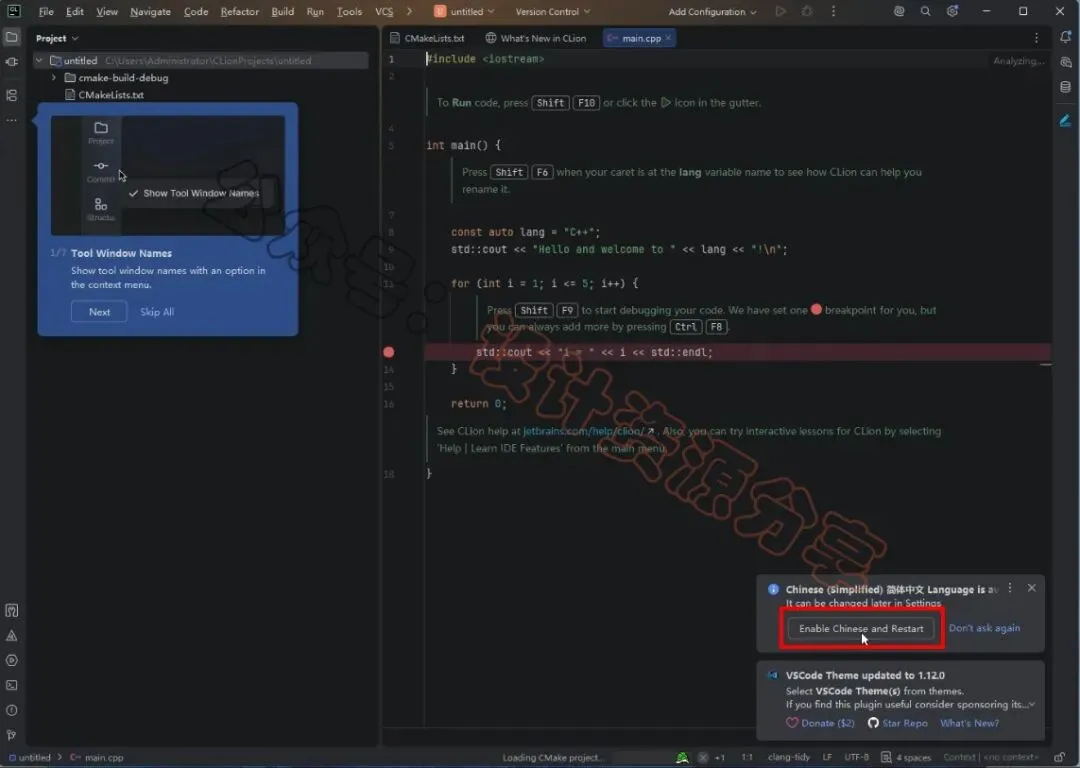Open the Git tool window icon
Viewport: 1080px width, 768px height.
[x=12, y=735]
